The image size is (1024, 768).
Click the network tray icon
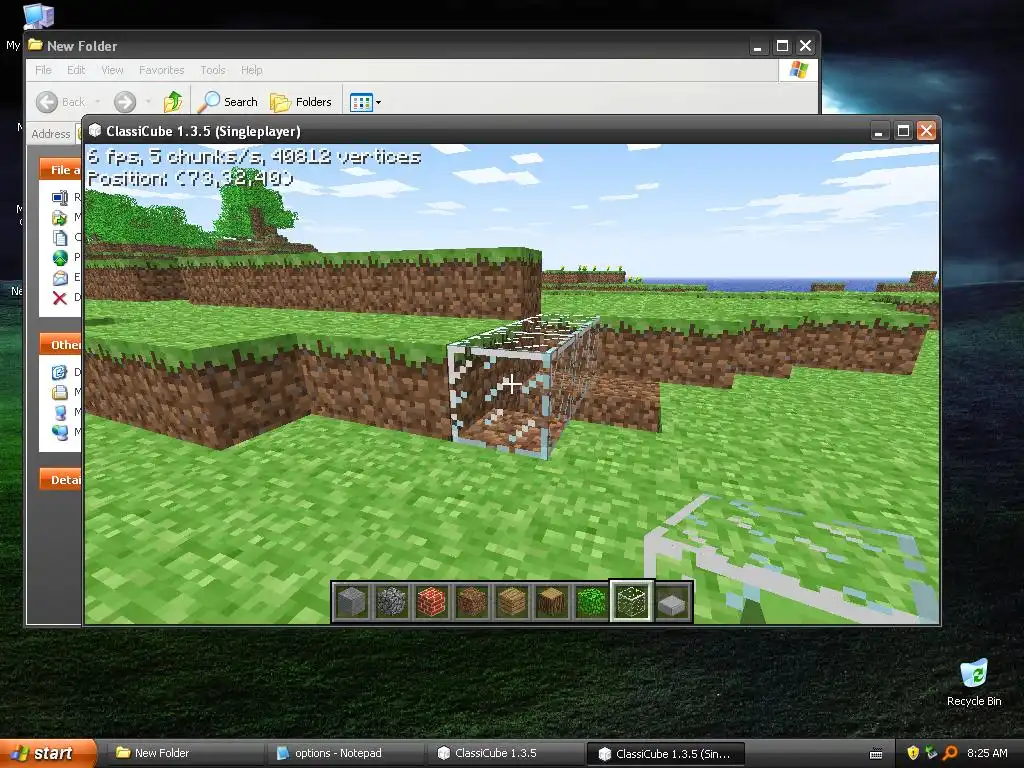[x=931, y=753]
